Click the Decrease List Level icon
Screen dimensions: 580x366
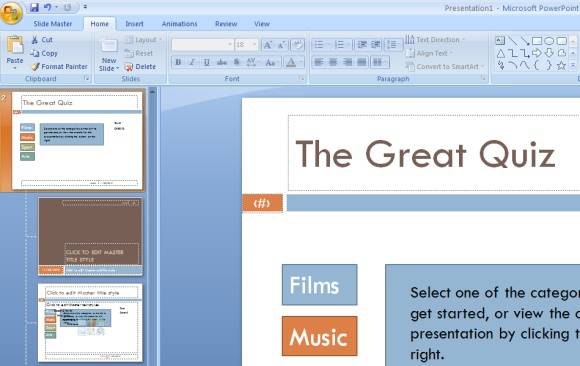pos(362,45)
